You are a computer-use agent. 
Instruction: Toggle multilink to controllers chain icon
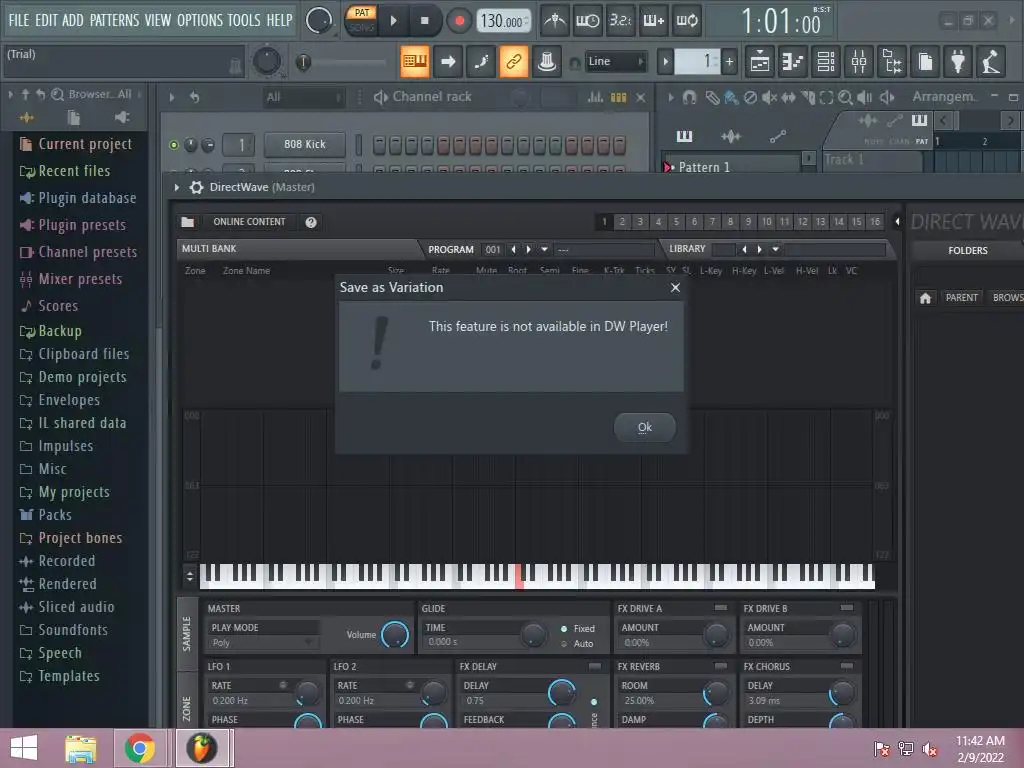514,61
